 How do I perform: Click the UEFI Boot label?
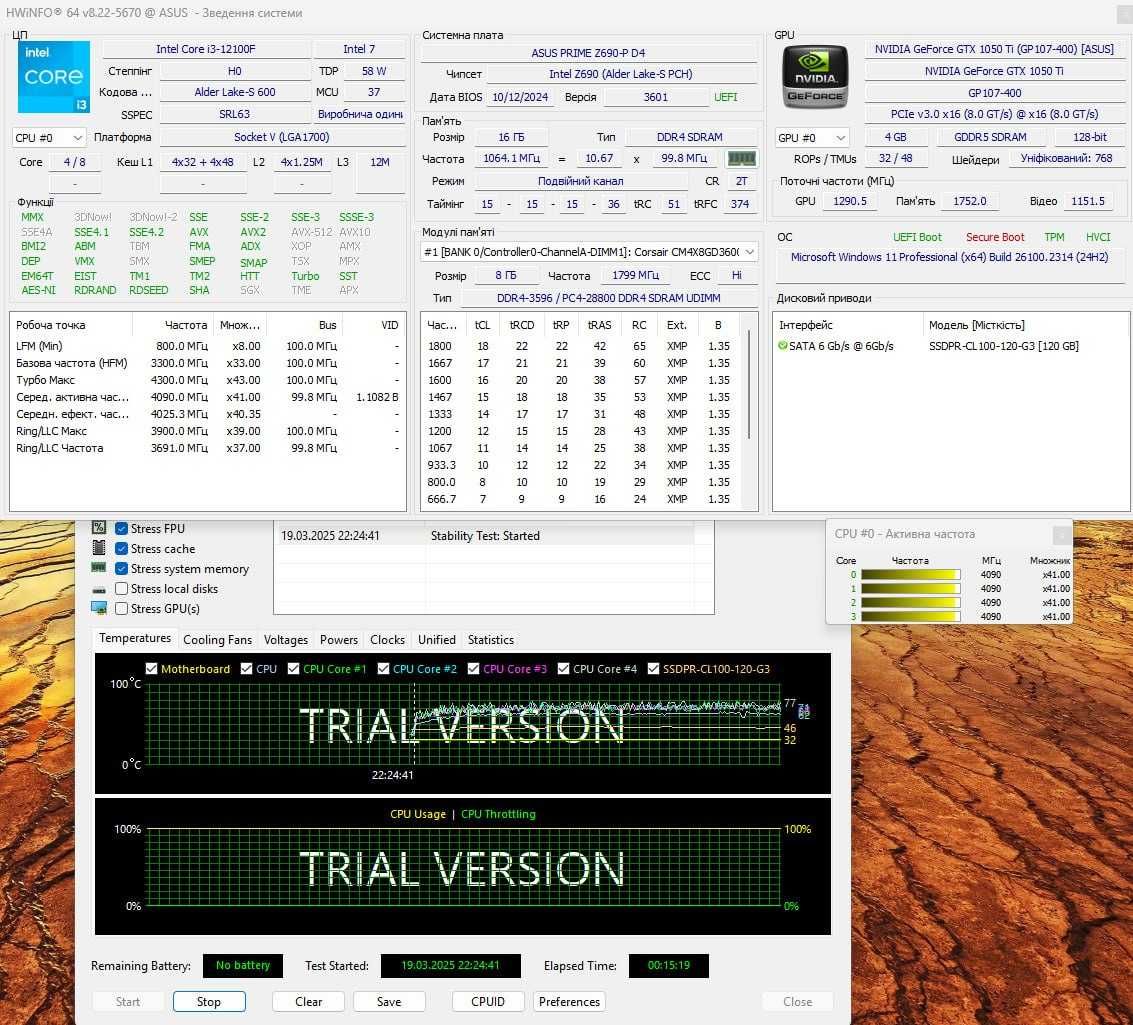tap(917, 237)
